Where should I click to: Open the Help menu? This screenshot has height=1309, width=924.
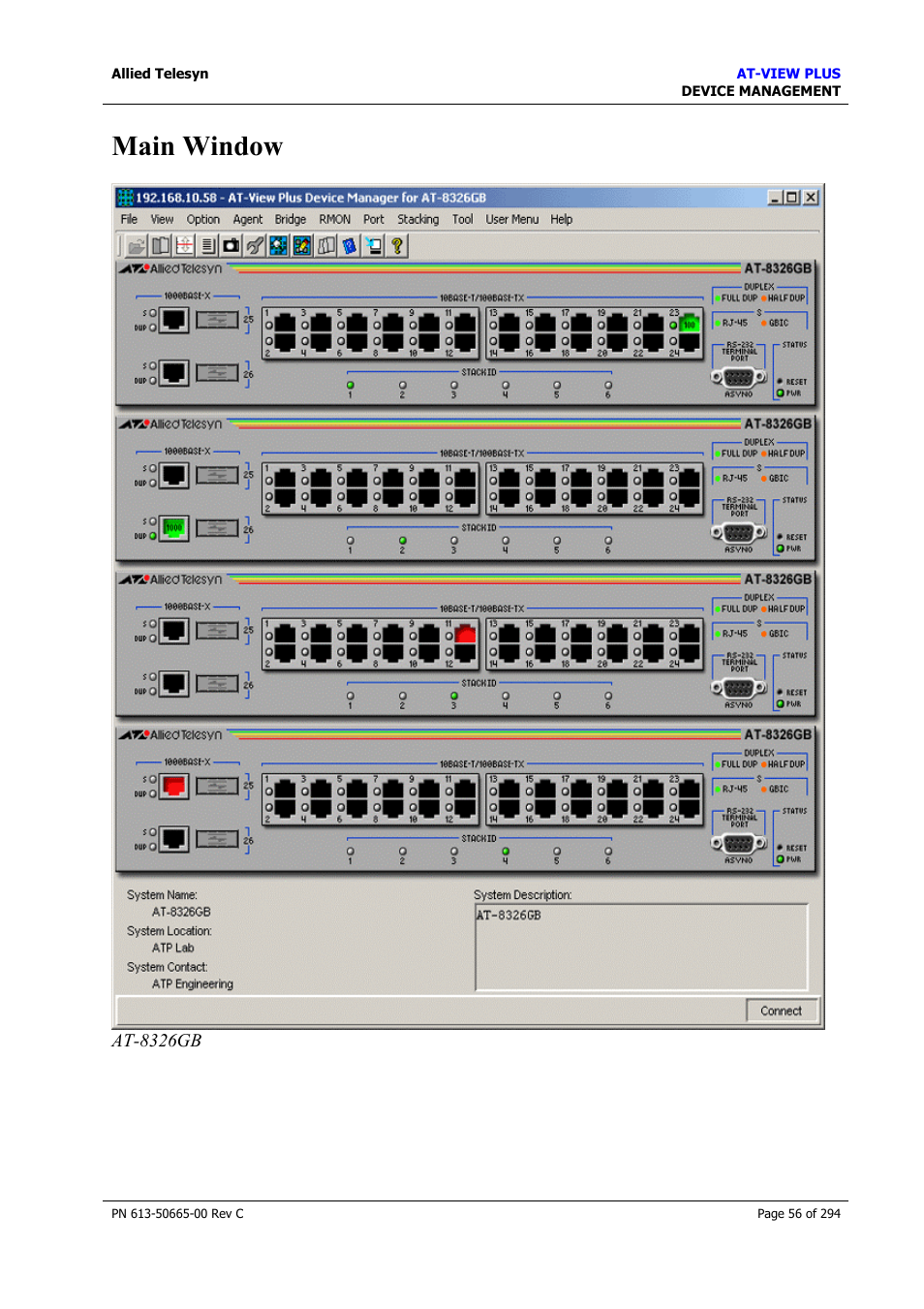pos(562,220)
